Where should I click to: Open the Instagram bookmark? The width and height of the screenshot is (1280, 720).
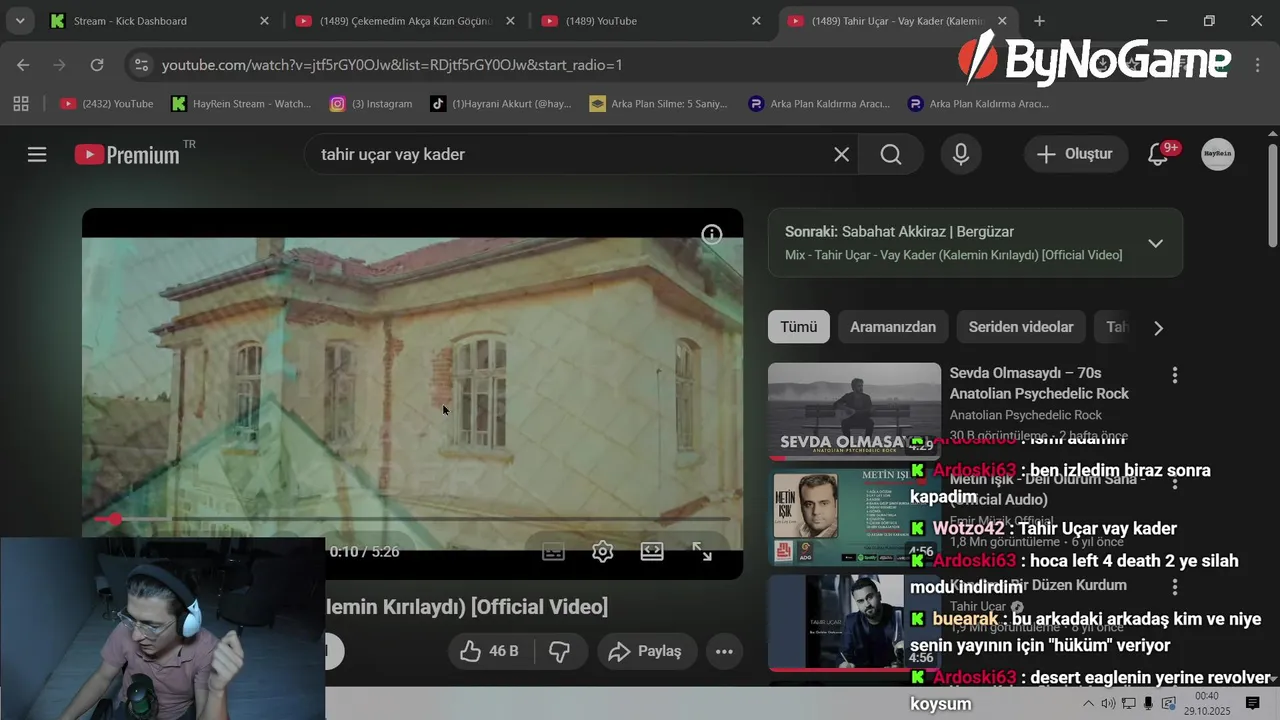pos(371,103)
